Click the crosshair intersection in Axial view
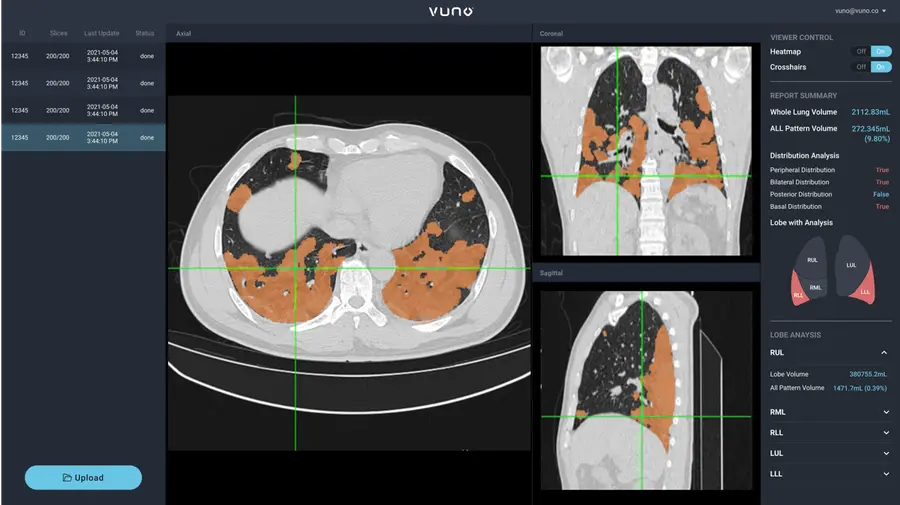This screenshot has width=900, height=505. 295,268
